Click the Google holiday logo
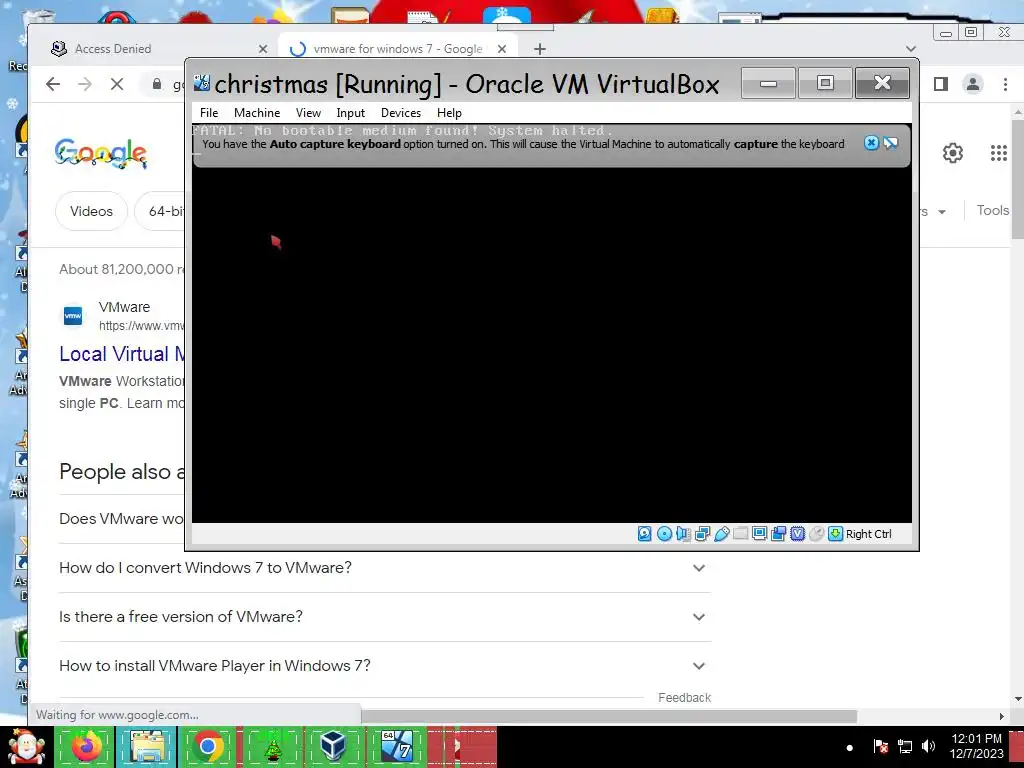The image size is (1024, 768). pyautogui.click(x=101, y=153)
